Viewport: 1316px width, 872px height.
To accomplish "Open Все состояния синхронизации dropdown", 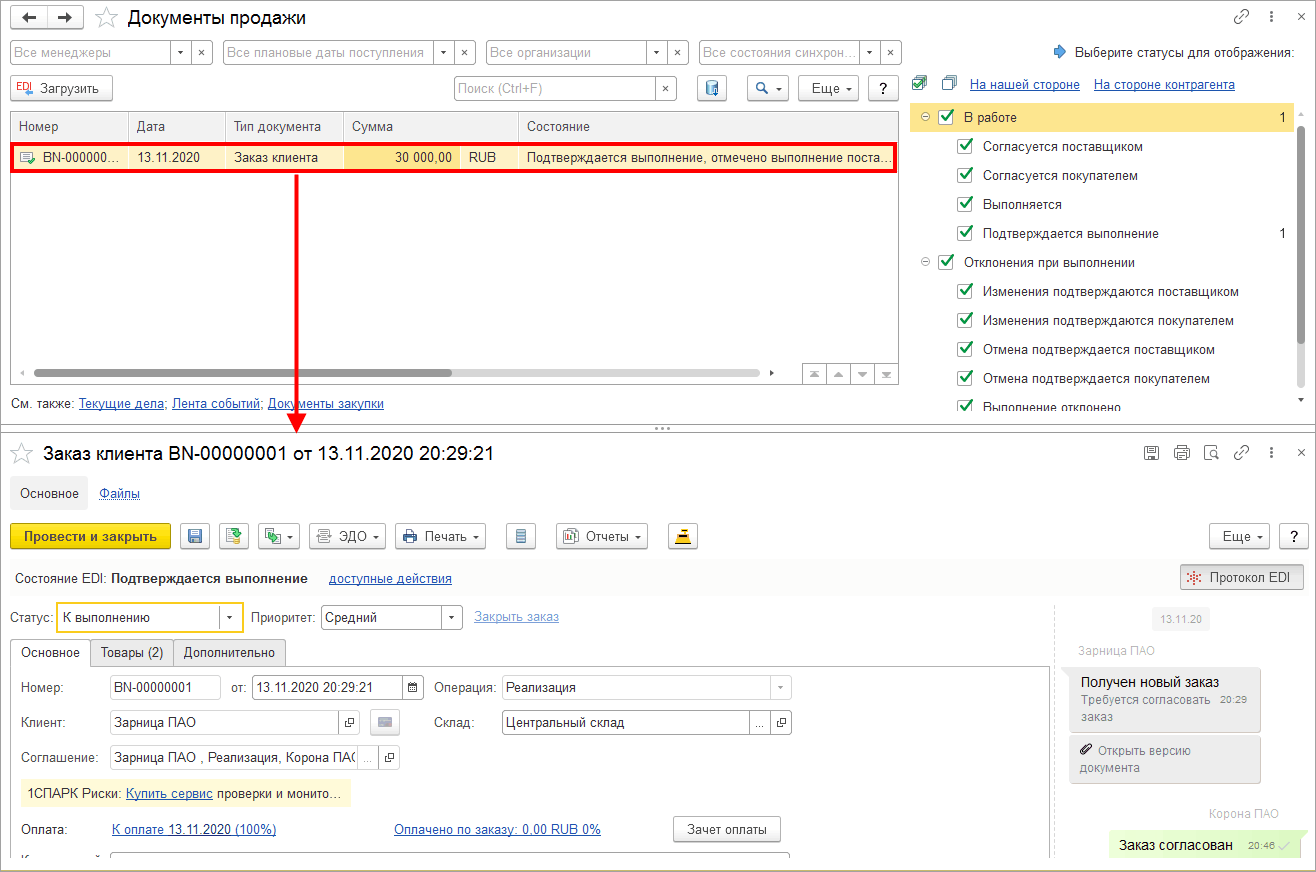I will (871, 52).
